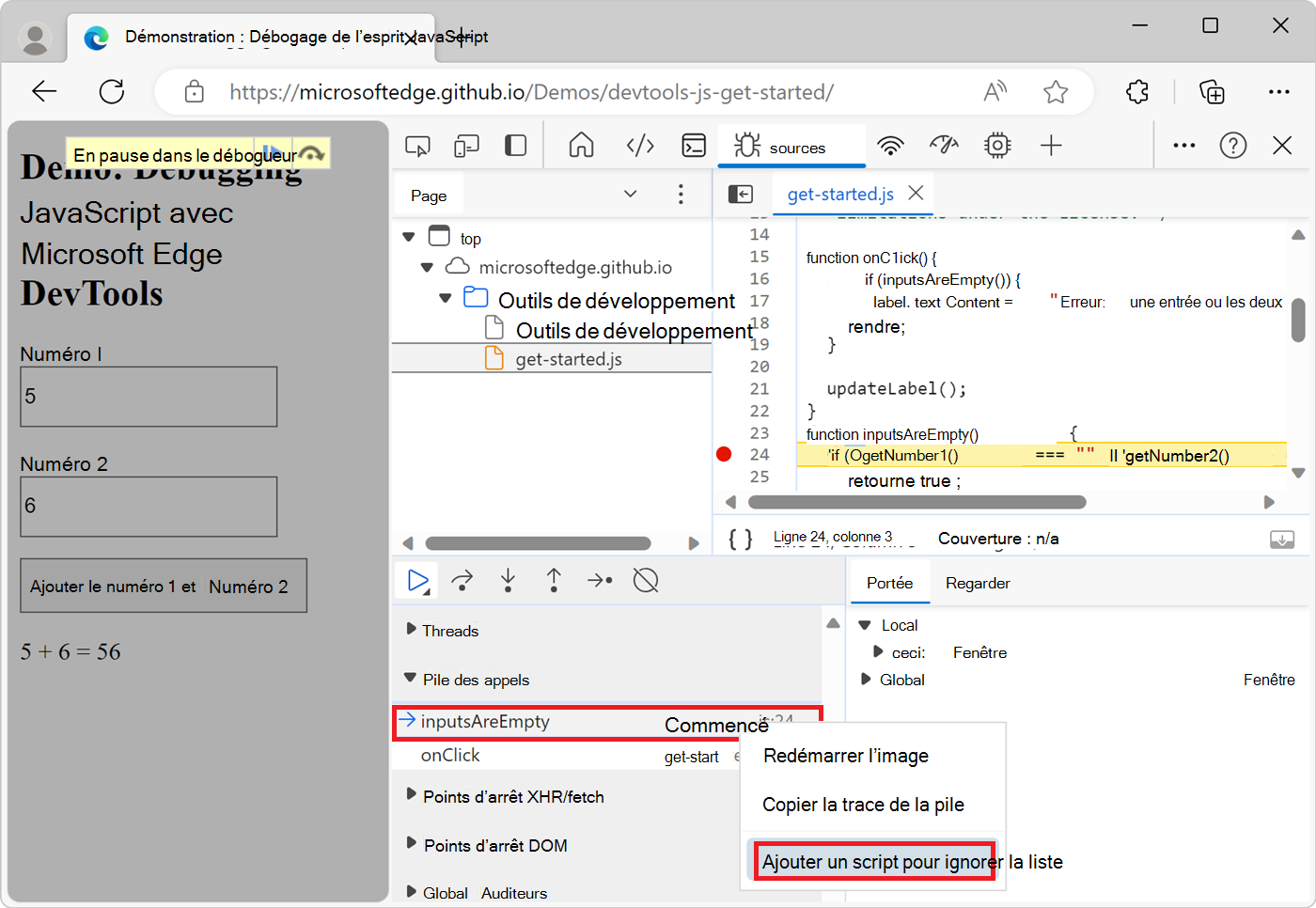1316x908 pixels.
Task: Activate the Inspect element tool in DevTools
Action: (x=417, y=146)
